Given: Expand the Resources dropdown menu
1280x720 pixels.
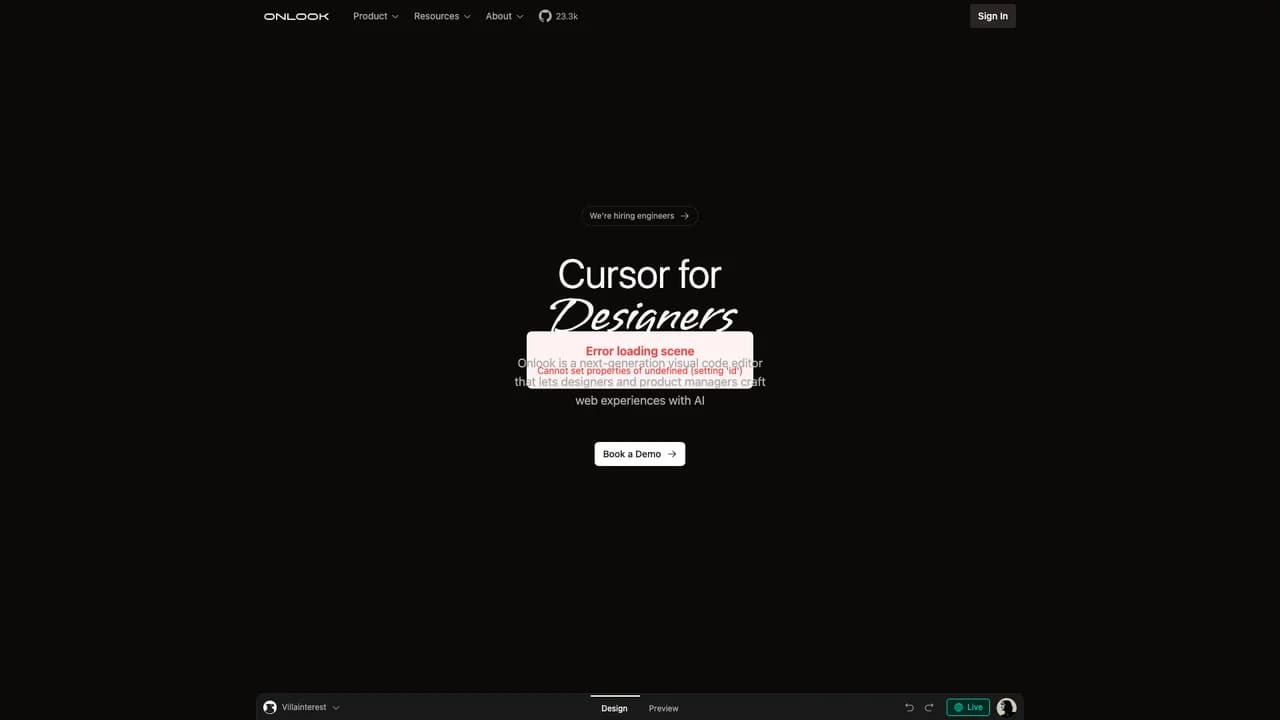Looking at the screenshot, I should (x=442, y=16).
